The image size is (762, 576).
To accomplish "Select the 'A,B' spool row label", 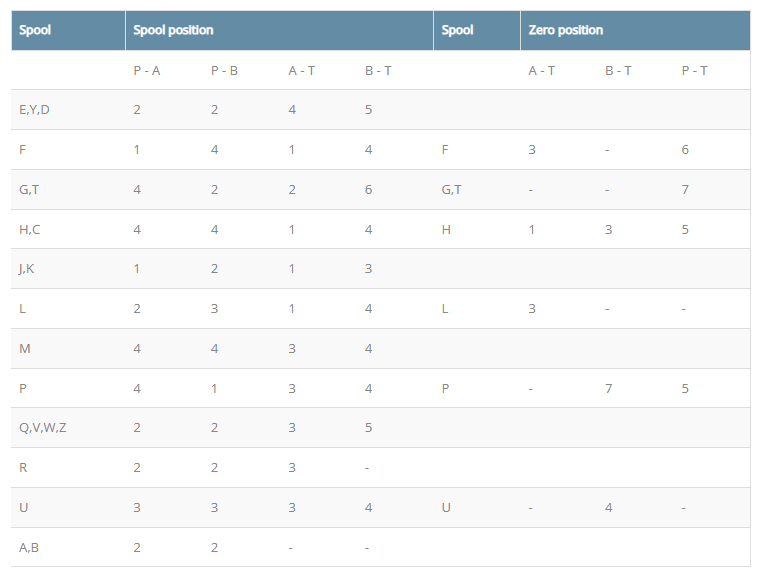I will tap(29, 547).
